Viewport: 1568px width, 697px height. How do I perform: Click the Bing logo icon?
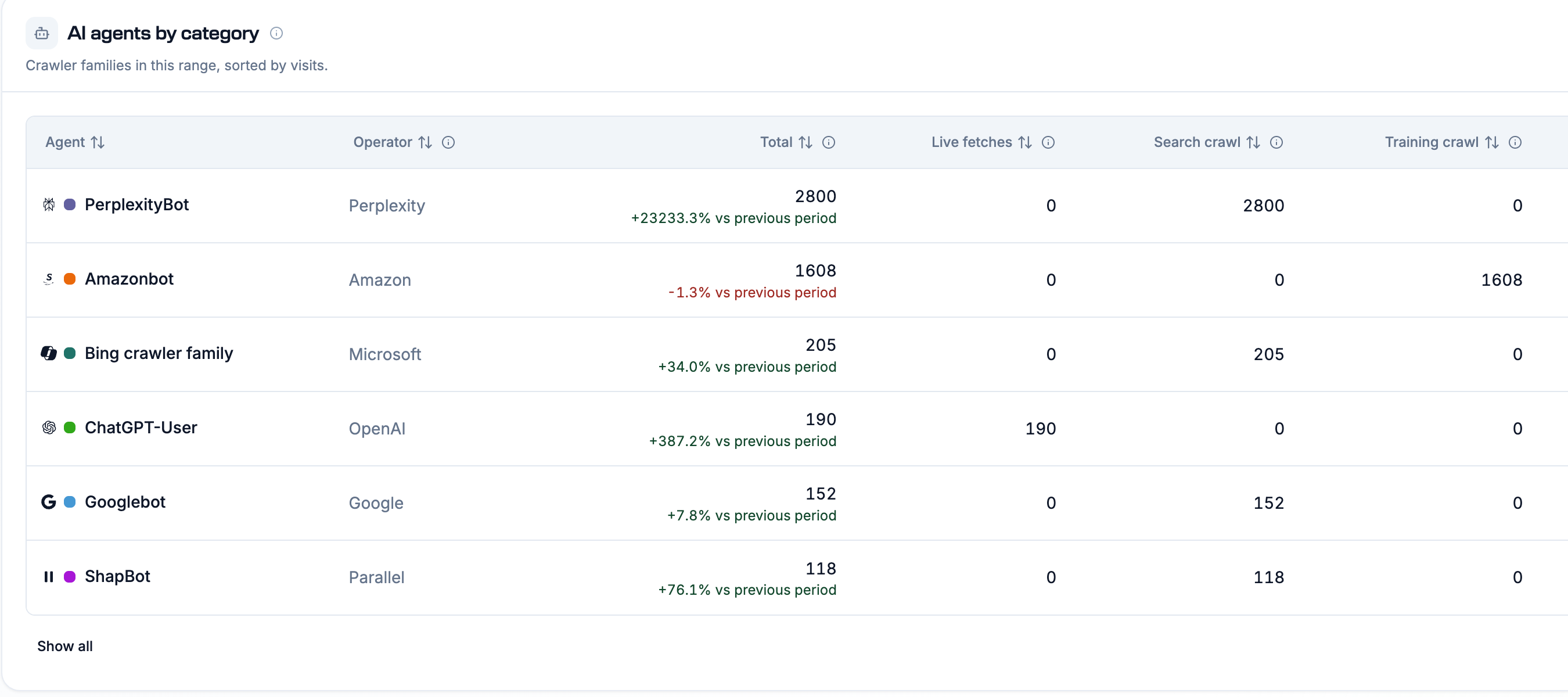(x=49, y=353)
